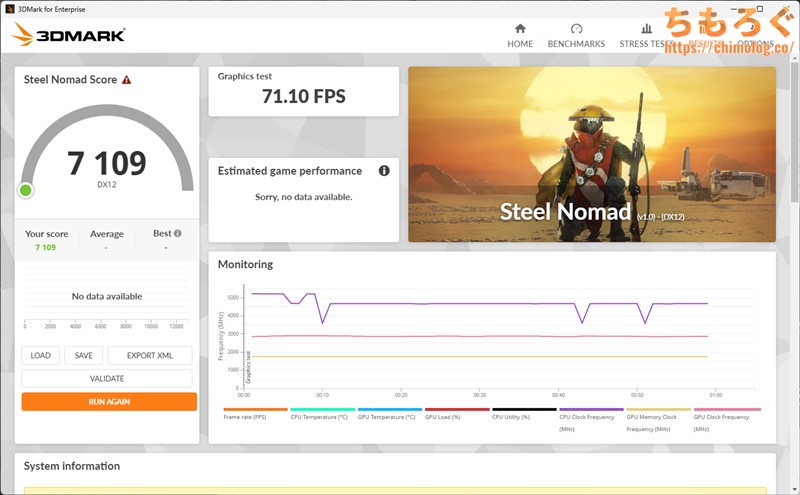Click the Benchmarks gauge icon

577,28
